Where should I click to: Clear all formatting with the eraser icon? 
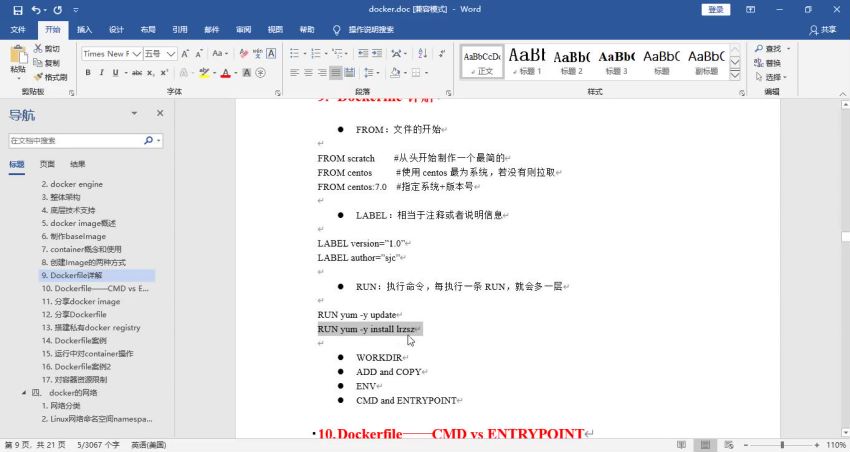243,54
